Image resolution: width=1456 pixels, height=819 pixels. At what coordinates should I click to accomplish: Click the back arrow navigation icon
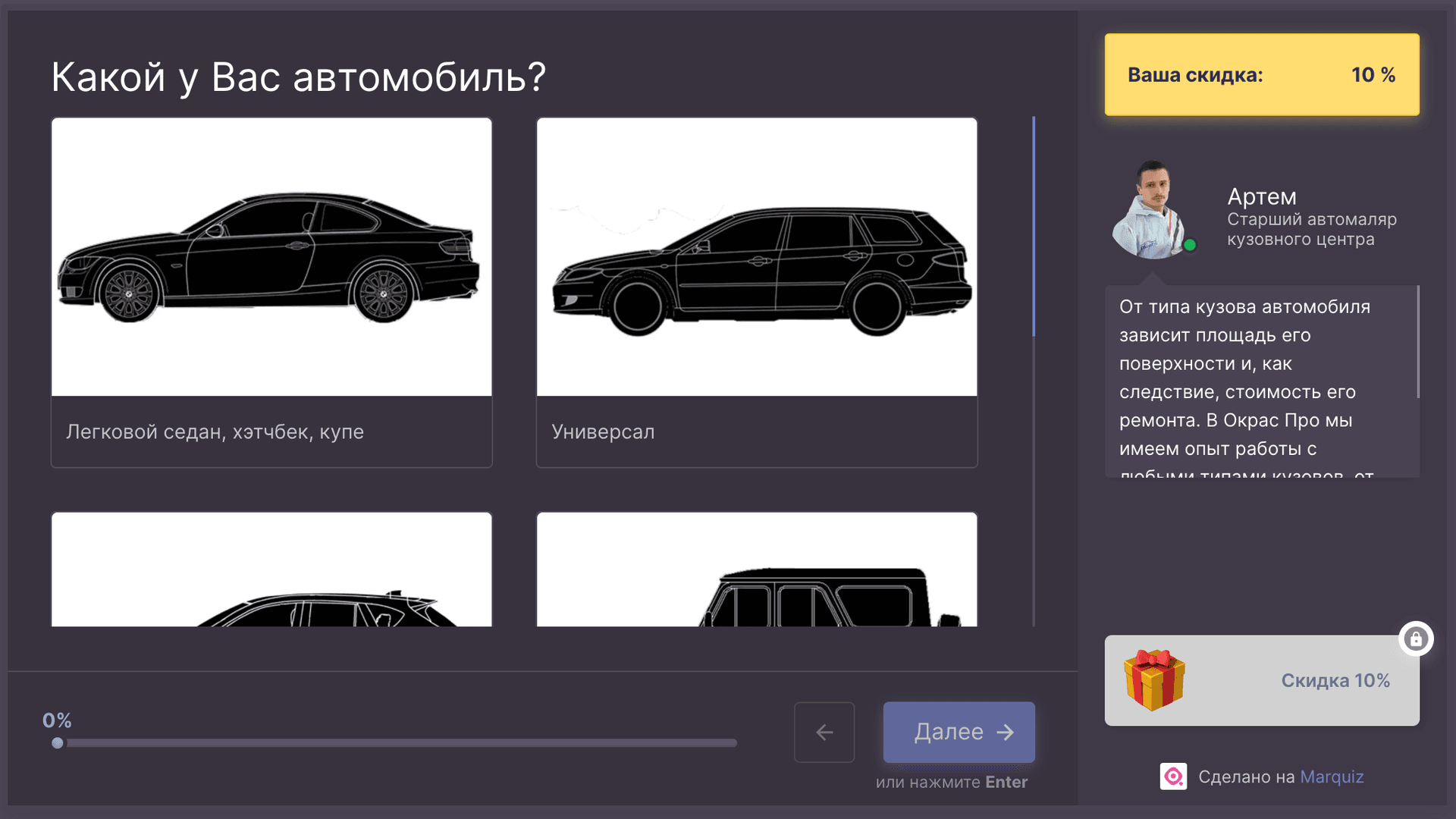point(824,732)
